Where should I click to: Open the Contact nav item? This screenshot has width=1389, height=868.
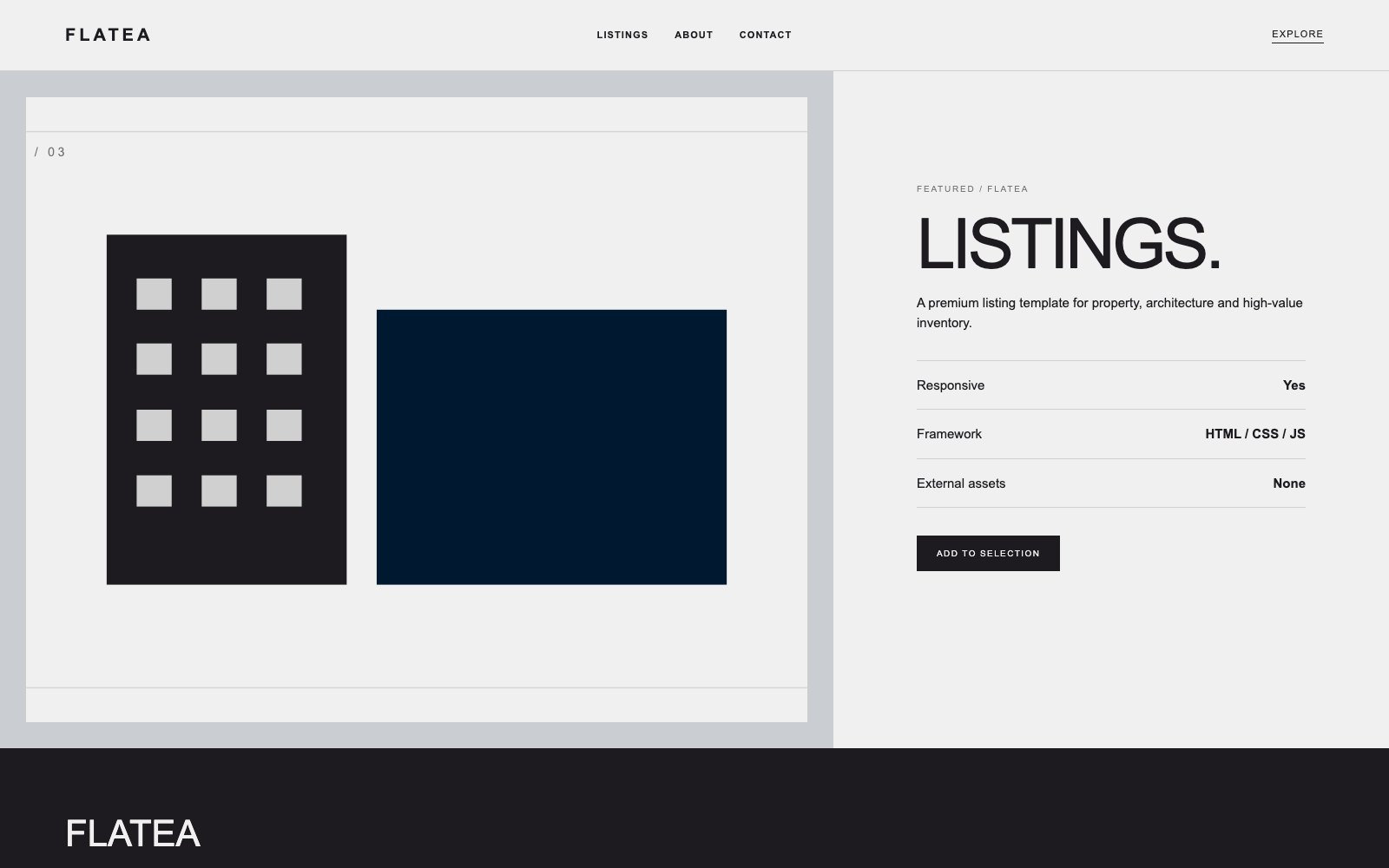coord(766,35)
